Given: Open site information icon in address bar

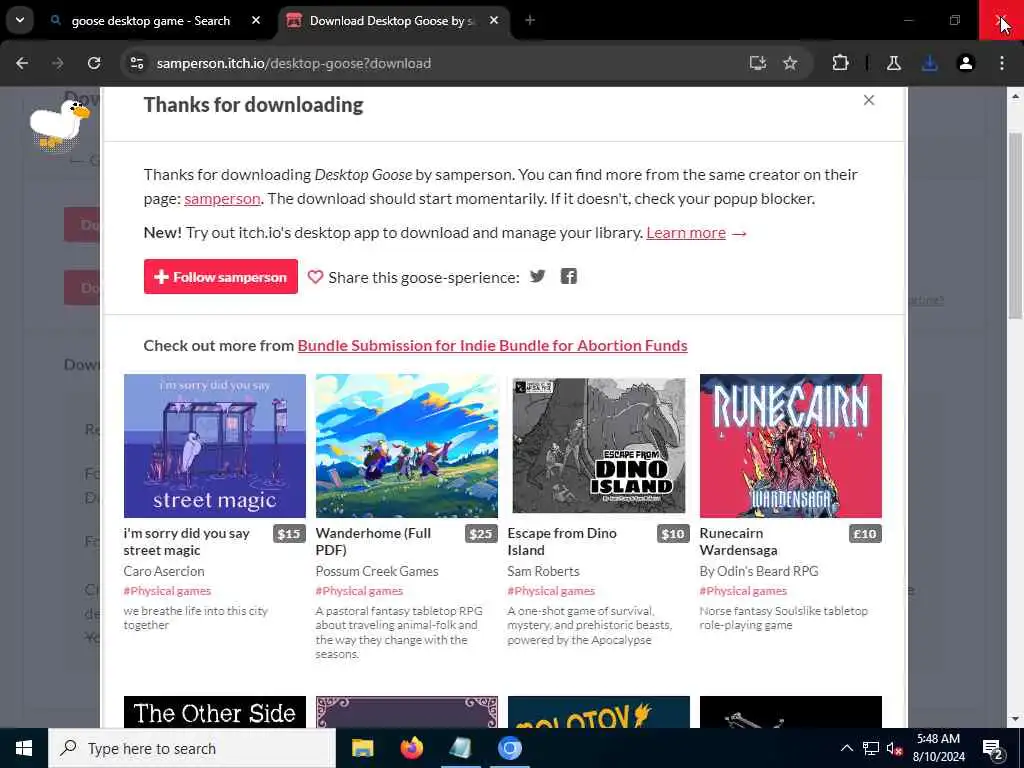Looking at the screenshot, I should (x=136, y=63).
